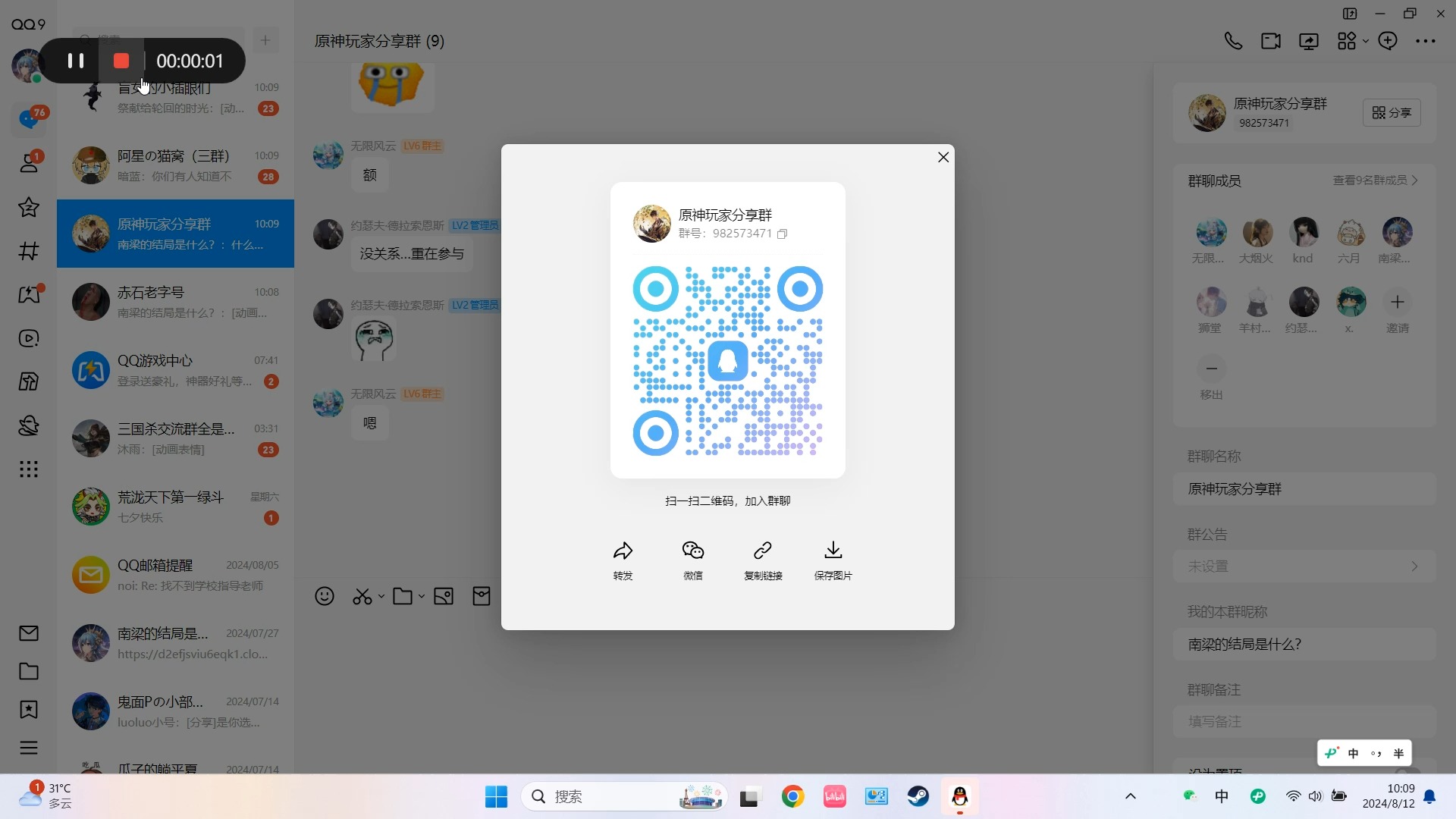Open the video play sidebar icon
Viewport: 1456px width, 819px height.
tap(29, 338)
